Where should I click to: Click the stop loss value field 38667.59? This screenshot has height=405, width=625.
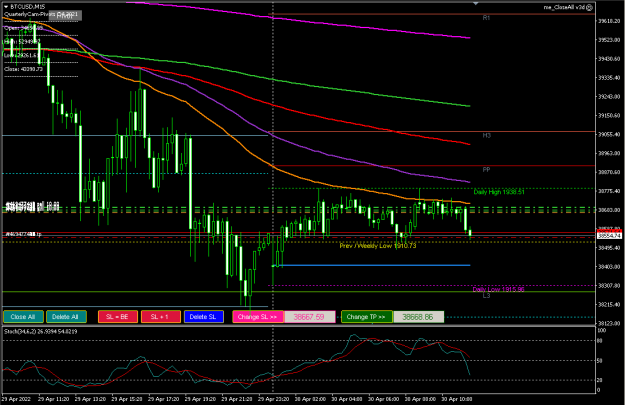point(310,317)
